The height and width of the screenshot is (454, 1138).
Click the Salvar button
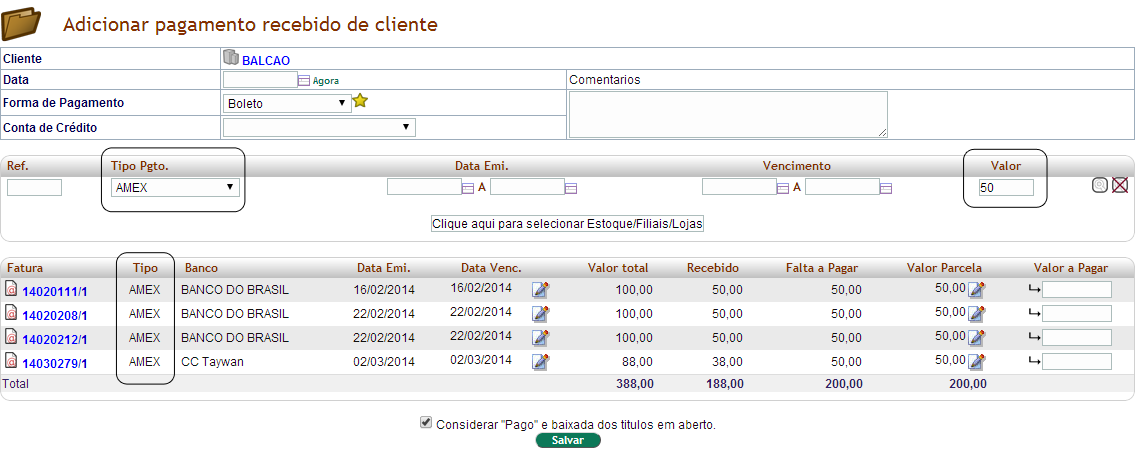568,440
